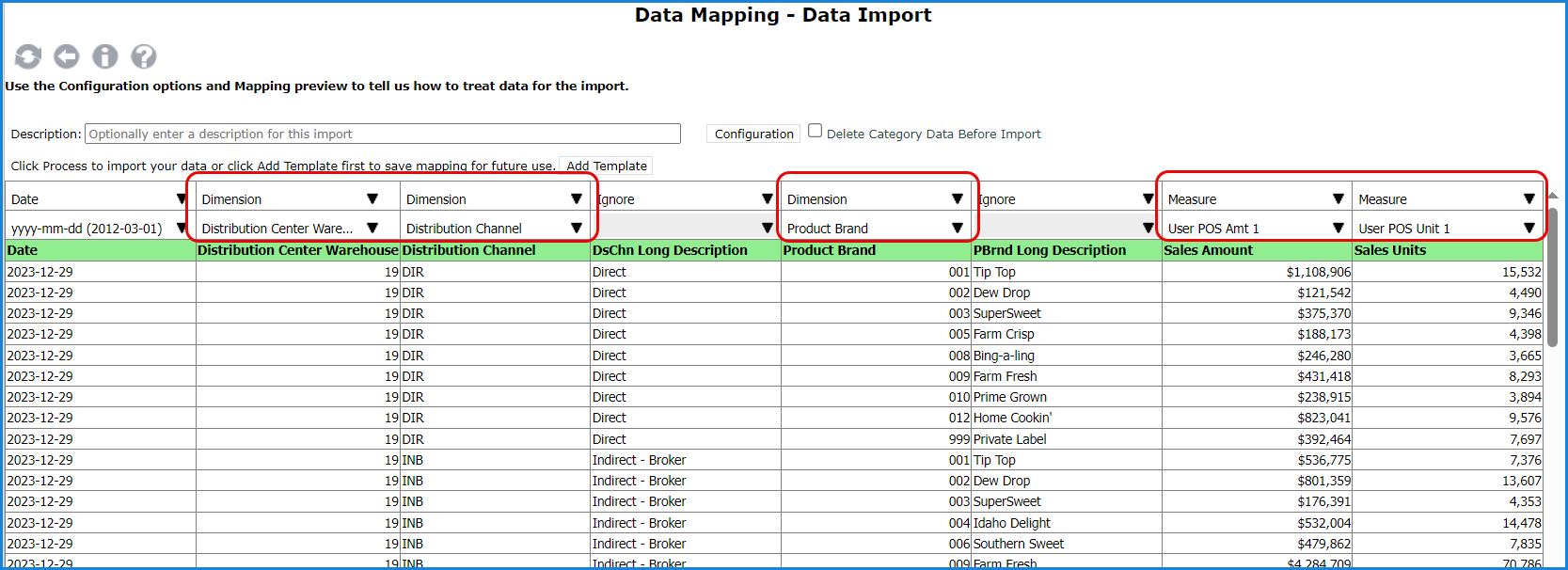Select the 13,607 sales units cell

[x=1449, y=481]
